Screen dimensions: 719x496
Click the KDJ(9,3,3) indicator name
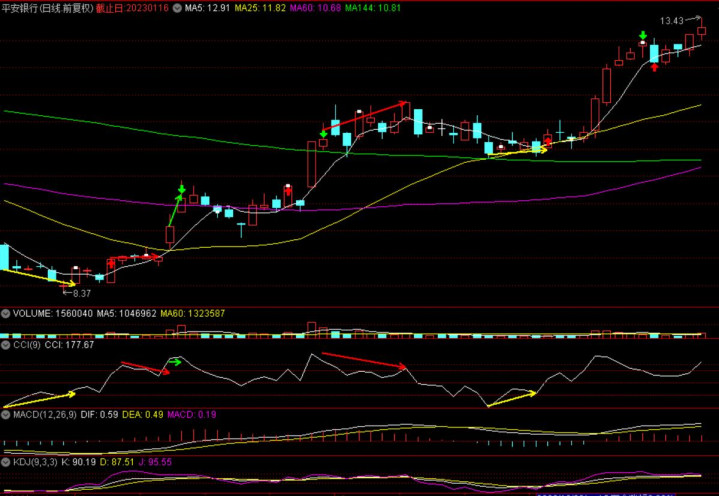(35, 462)
